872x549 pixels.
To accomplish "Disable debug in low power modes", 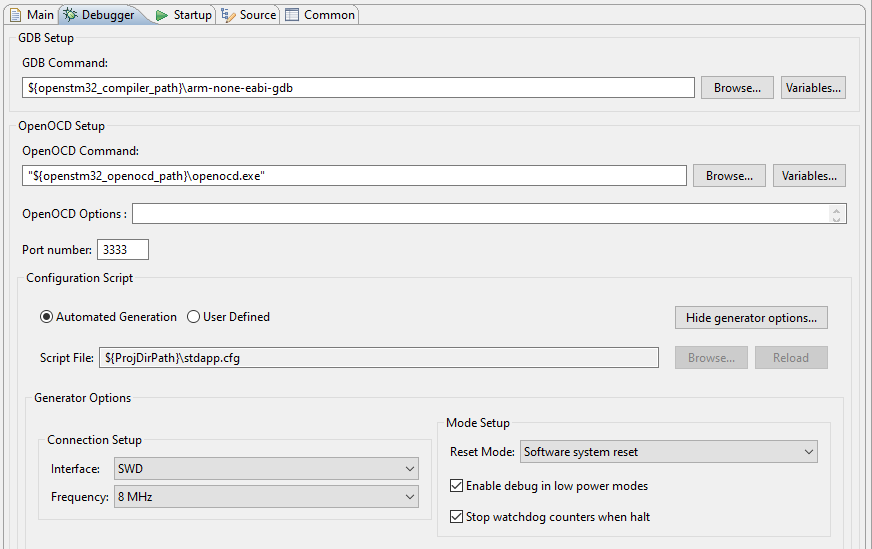I will coord(457,486).
